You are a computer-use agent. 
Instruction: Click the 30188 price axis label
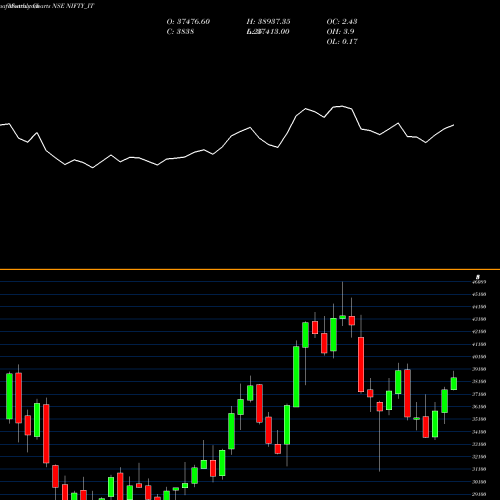[x=479, y=482]
